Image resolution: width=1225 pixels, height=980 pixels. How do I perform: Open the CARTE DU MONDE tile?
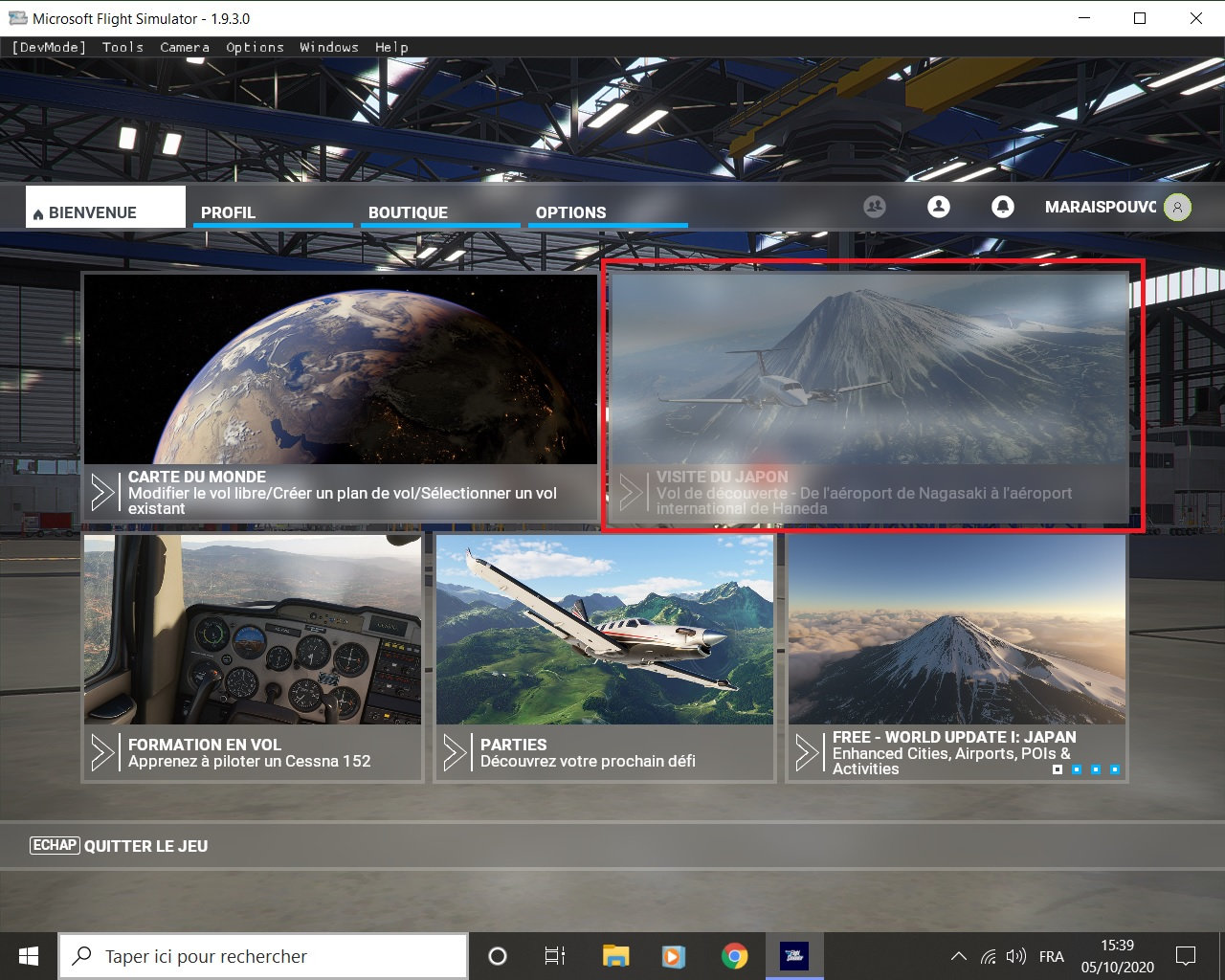(x=341, y=397)
